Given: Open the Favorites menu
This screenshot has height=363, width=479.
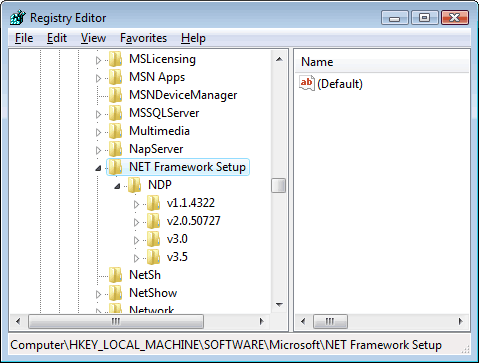Looking at the screenshot, I should click(143, 38).
